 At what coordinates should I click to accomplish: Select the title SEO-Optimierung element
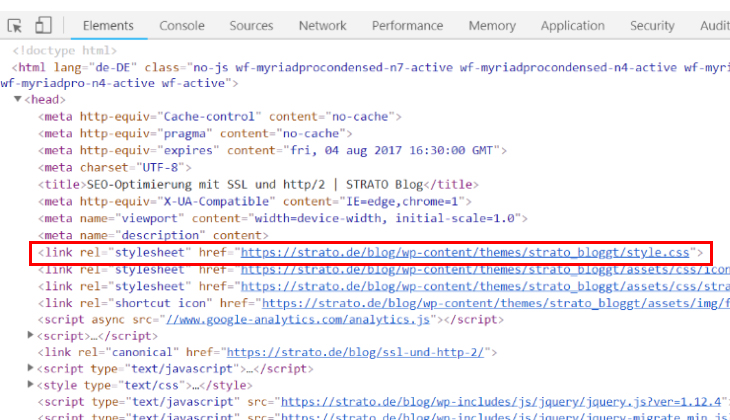click(x=258, y=184)
